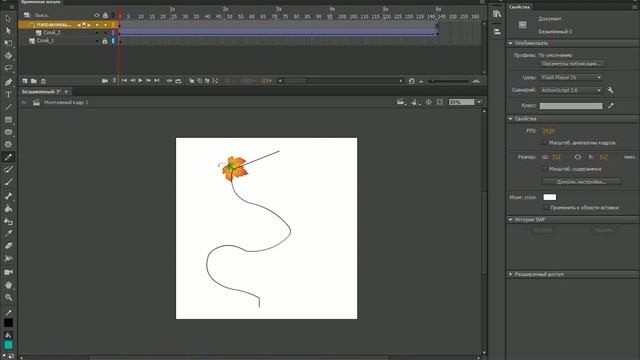
Task: Select the Bone tool
Action: tap(8, 196)
